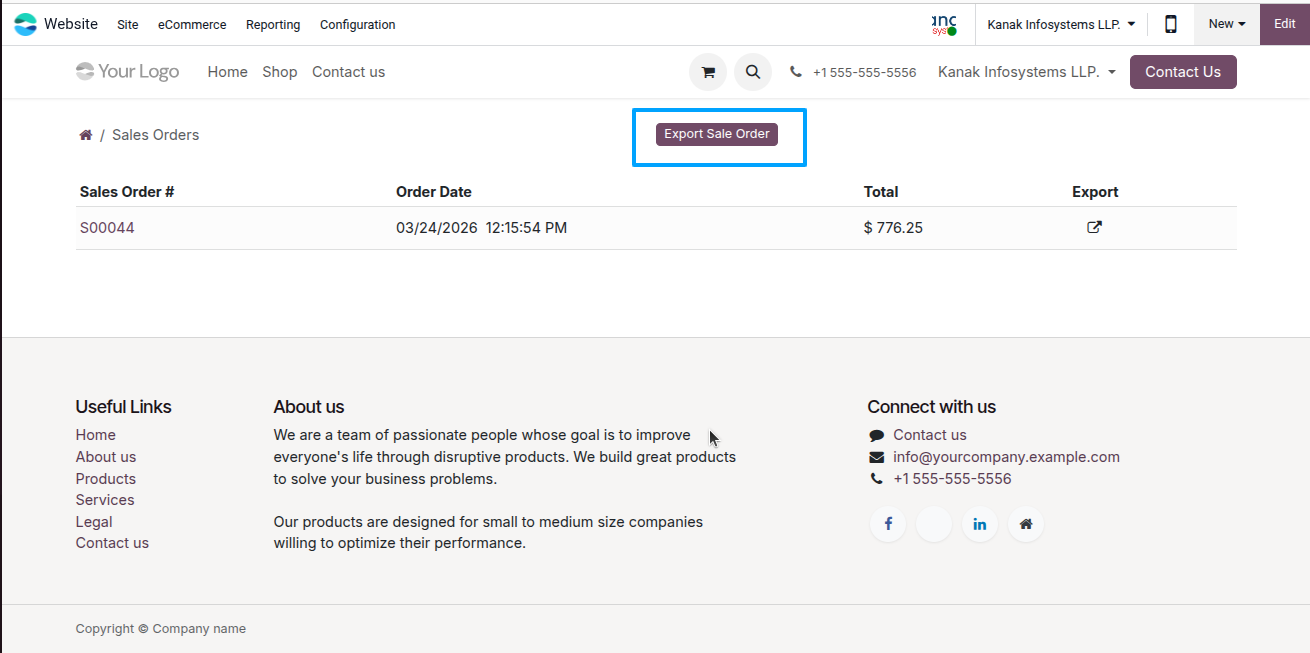Toggle the mobile preview phone icon
Image resolution: width=1310 pixels, height=653 pixels.
[x=1170, y=24]
